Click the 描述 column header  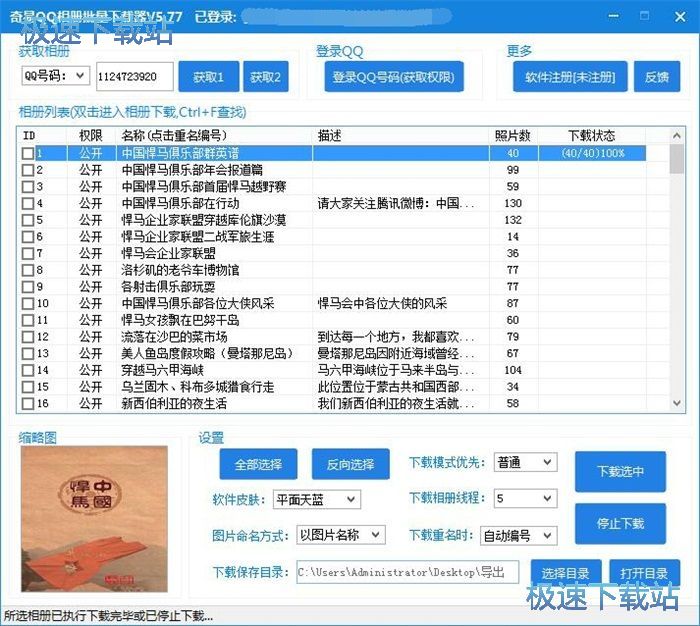[401, 136]
